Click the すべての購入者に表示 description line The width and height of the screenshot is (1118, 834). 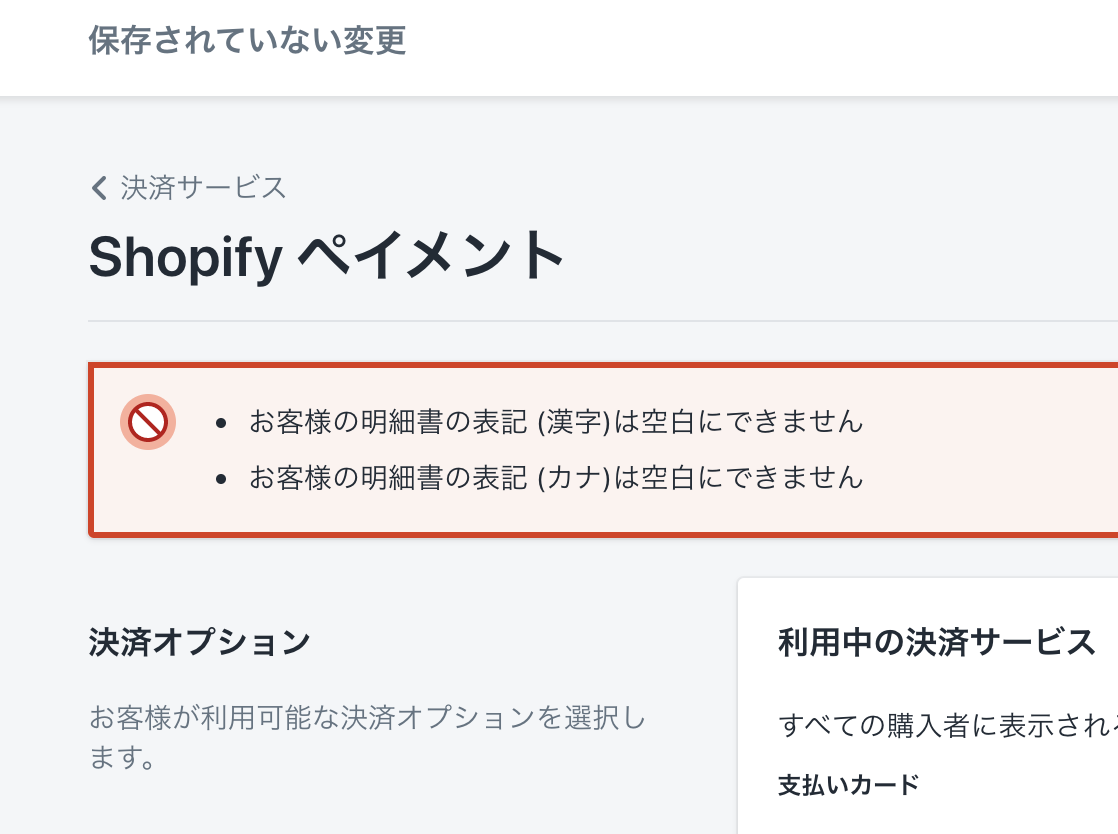947,726
